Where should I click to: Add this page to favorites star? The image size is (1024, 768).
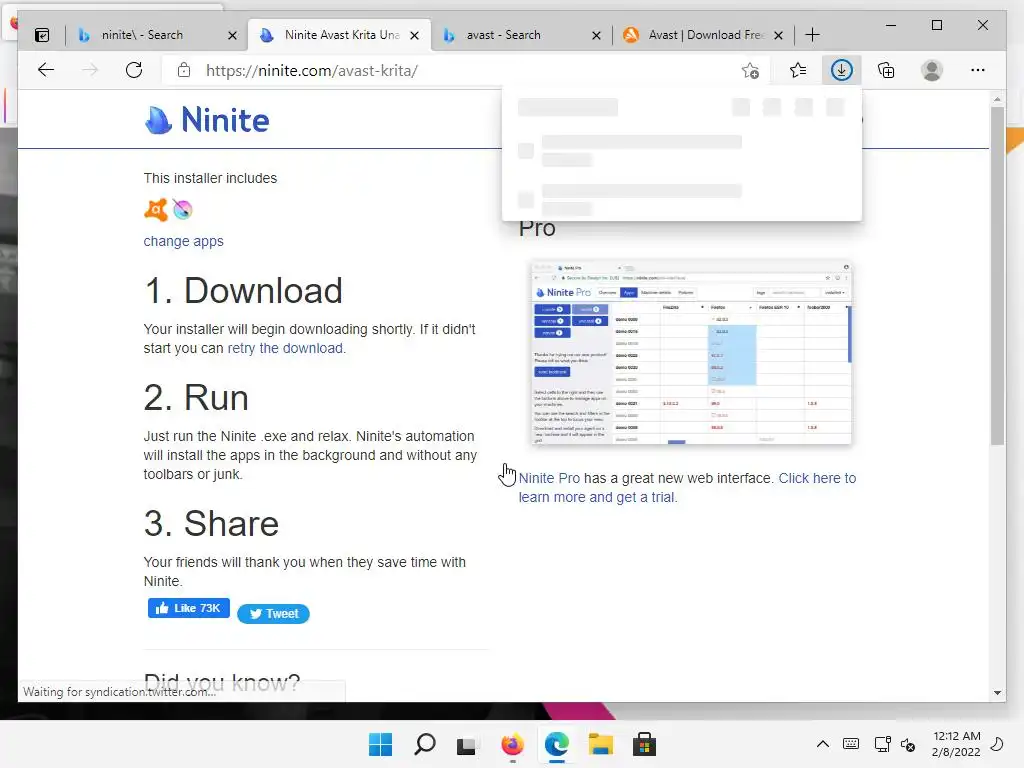pos(750,70)
